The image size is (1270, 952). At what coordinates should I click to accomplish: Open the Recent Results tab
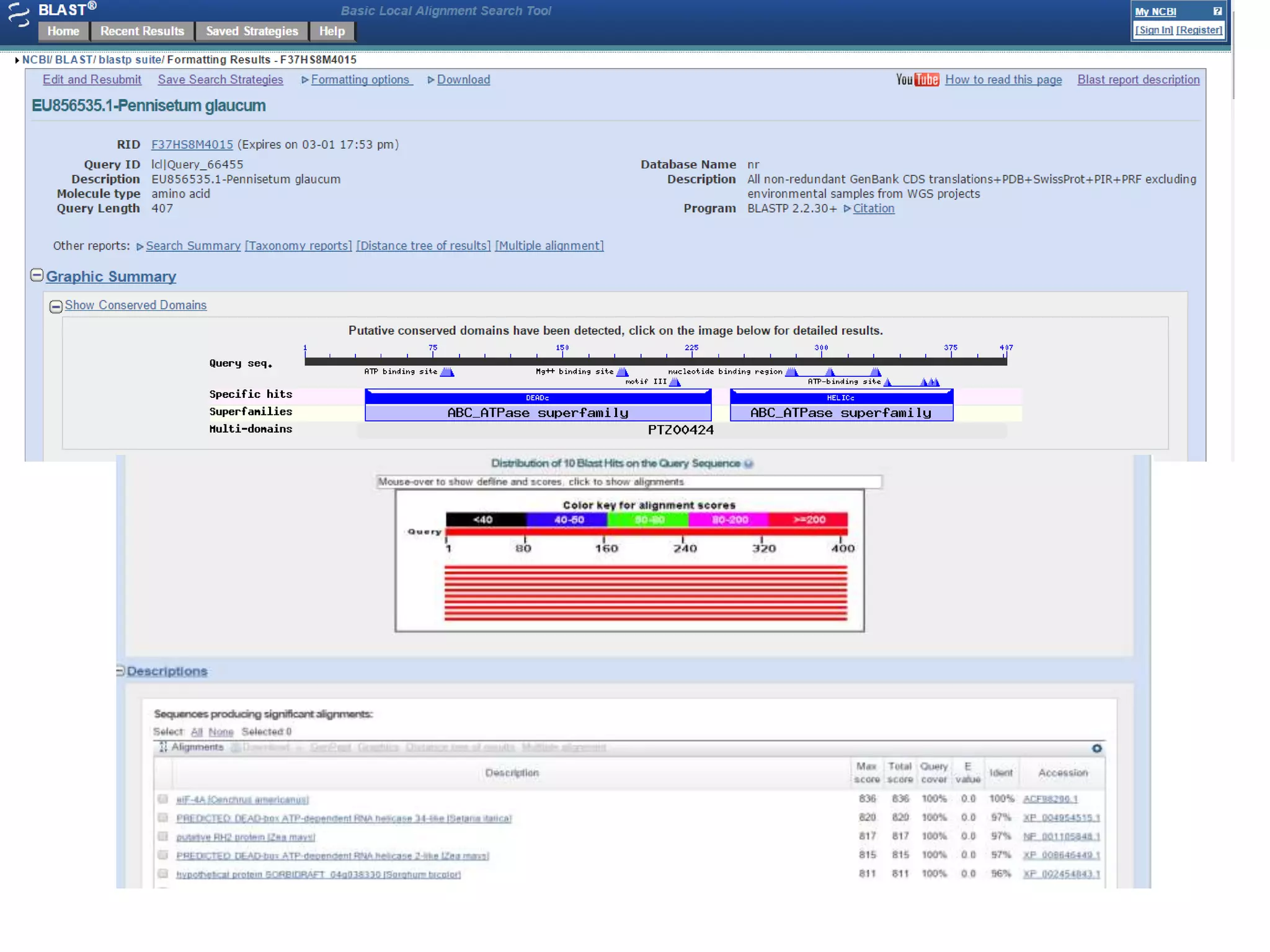[x=142, y=31]
